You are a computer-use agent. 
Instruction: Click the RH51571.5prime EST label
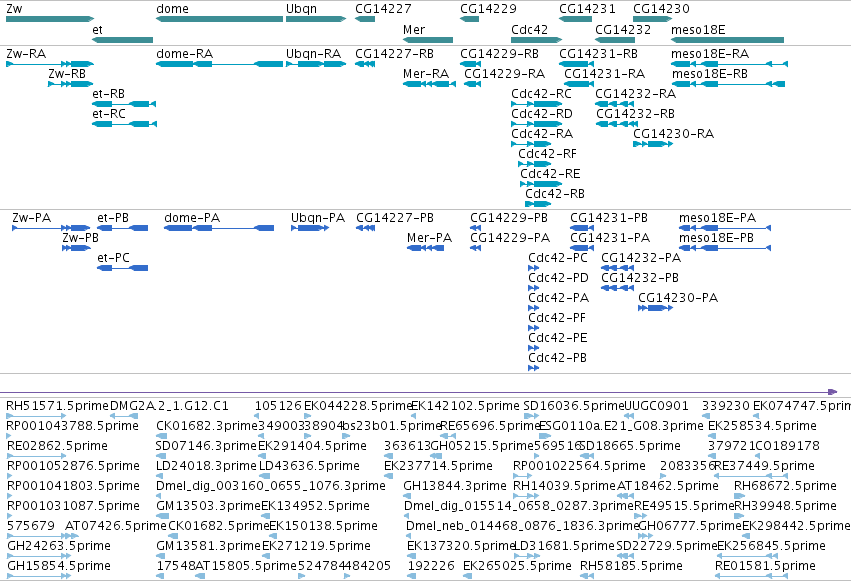click(x=57, y=406)
